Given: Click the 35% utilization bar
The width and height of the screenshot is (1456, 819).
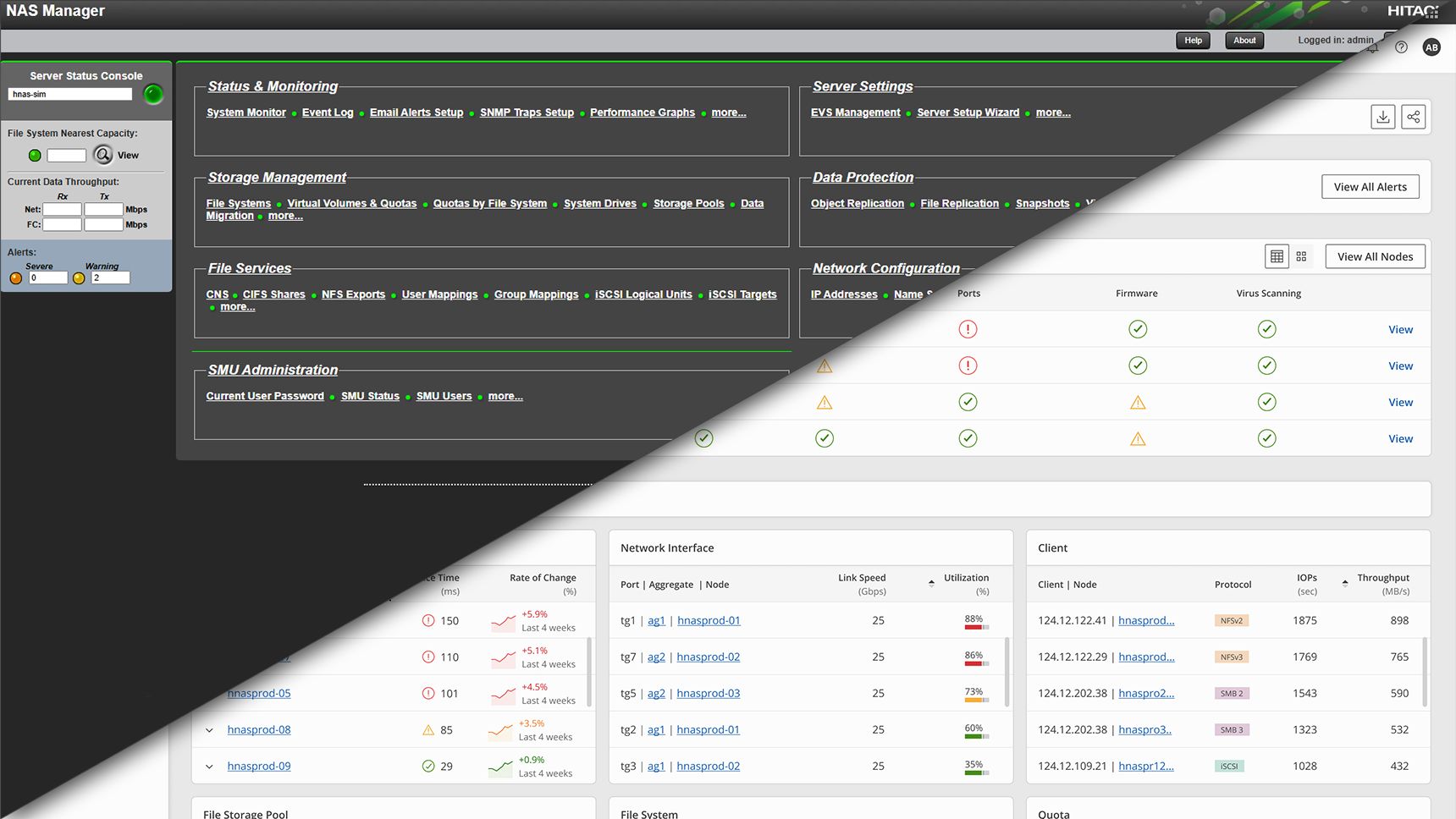Looking at the screenshot, I should click(976, 772).
